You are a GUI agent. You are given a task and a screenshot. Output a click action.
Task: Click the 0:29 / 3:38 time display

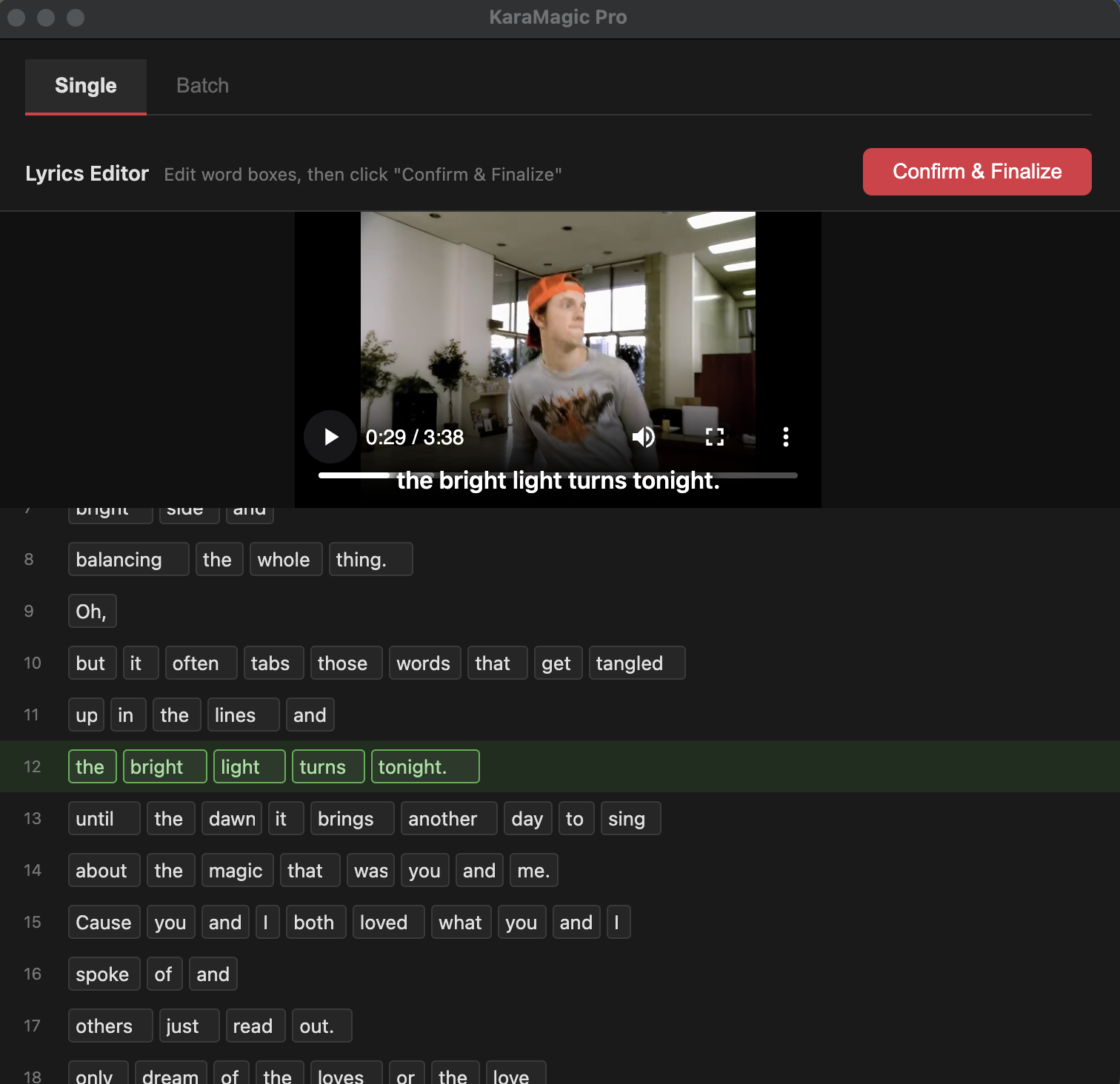click(415, 437)
